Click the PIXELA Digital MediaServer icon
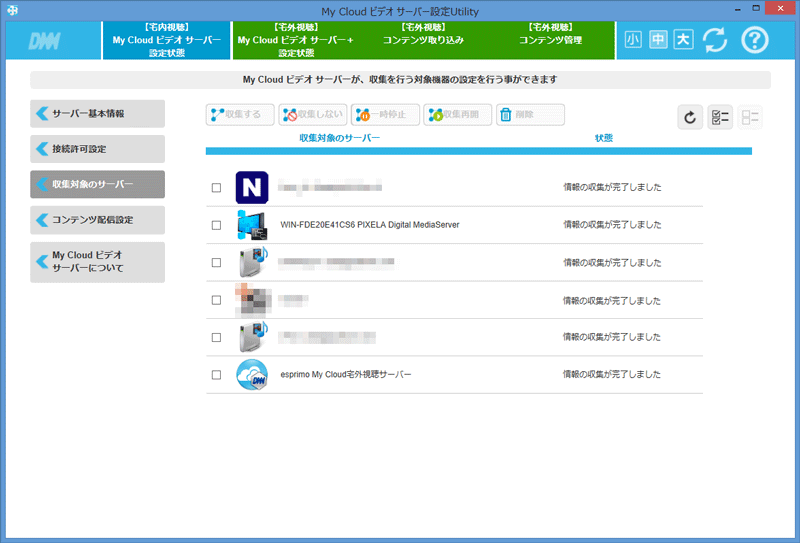 click(252, 225)
